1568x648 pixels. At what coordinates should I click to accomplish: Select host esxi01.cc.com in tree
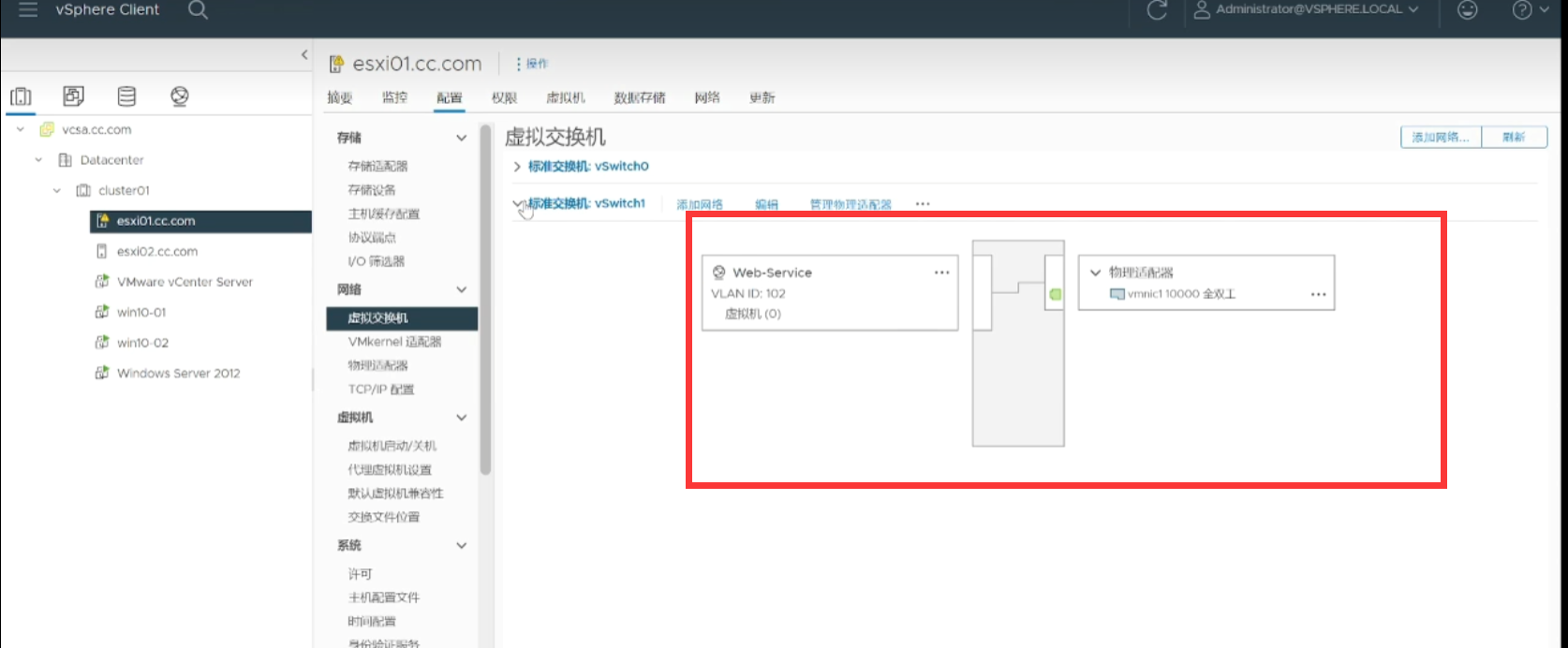click(200, 221)
